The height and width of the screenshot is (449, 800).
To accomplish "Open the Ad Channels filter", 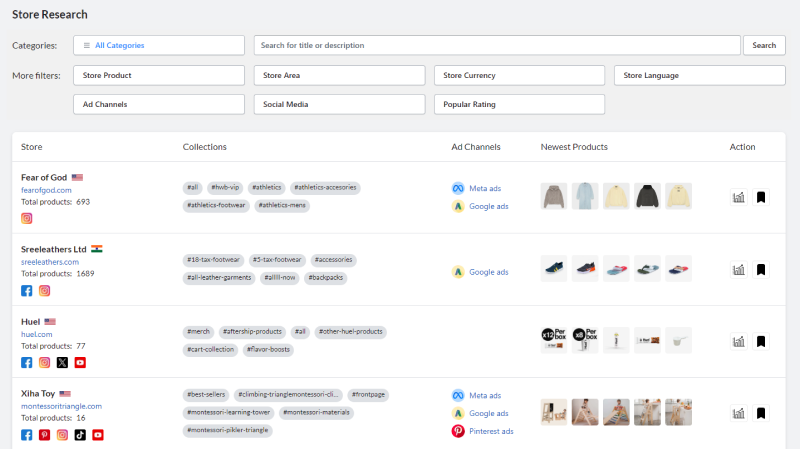I will tap(159, 104).
